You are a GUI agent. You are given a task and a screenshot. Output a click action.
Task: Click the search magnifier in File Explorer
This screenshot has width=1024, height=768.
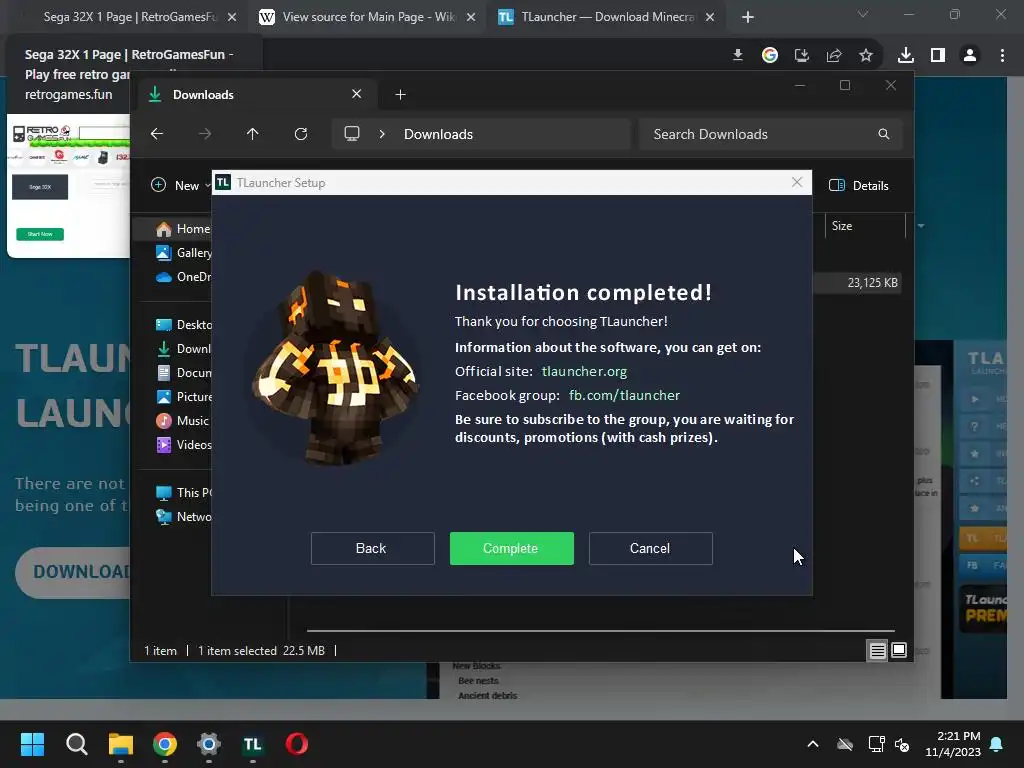tap(884, 134)
